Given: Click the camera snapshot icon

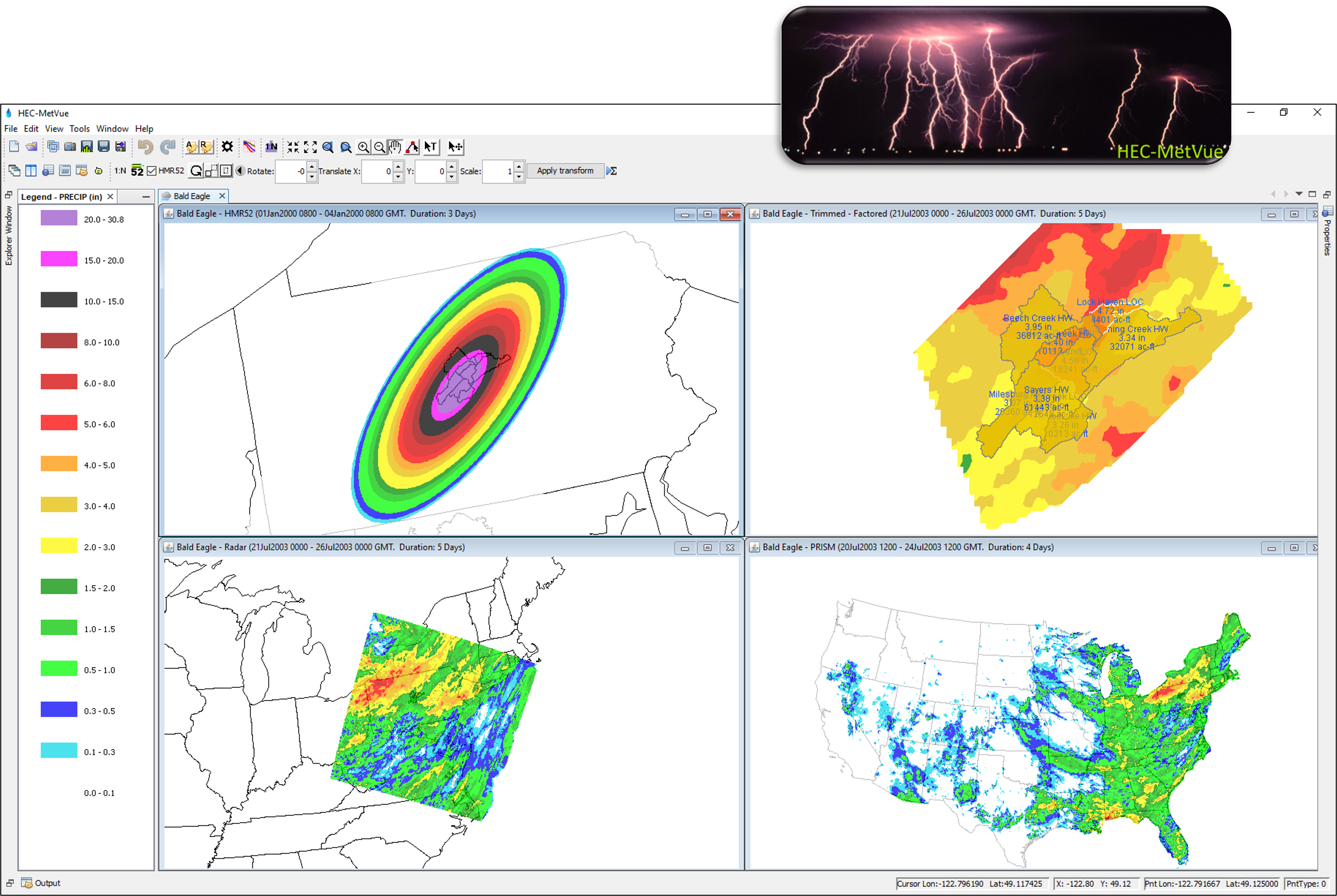Looking at the screenshot, I should (70, 147).
